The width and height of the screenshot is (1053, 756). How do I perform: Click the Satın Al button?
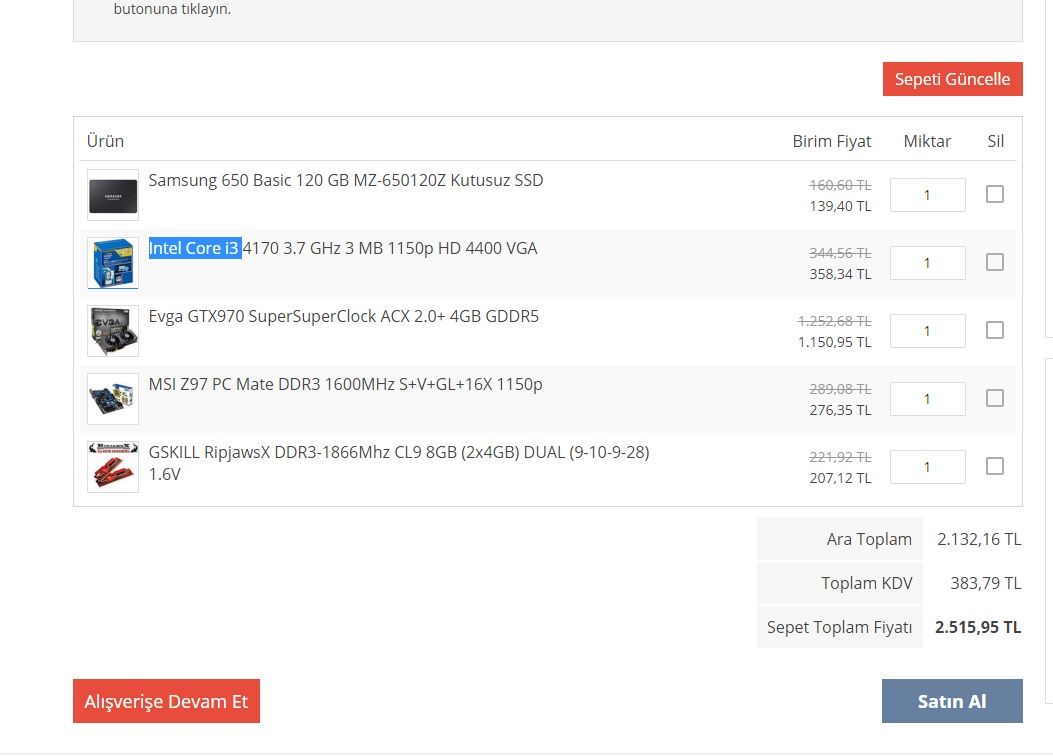pyautogui.click(x=952, y=701)
